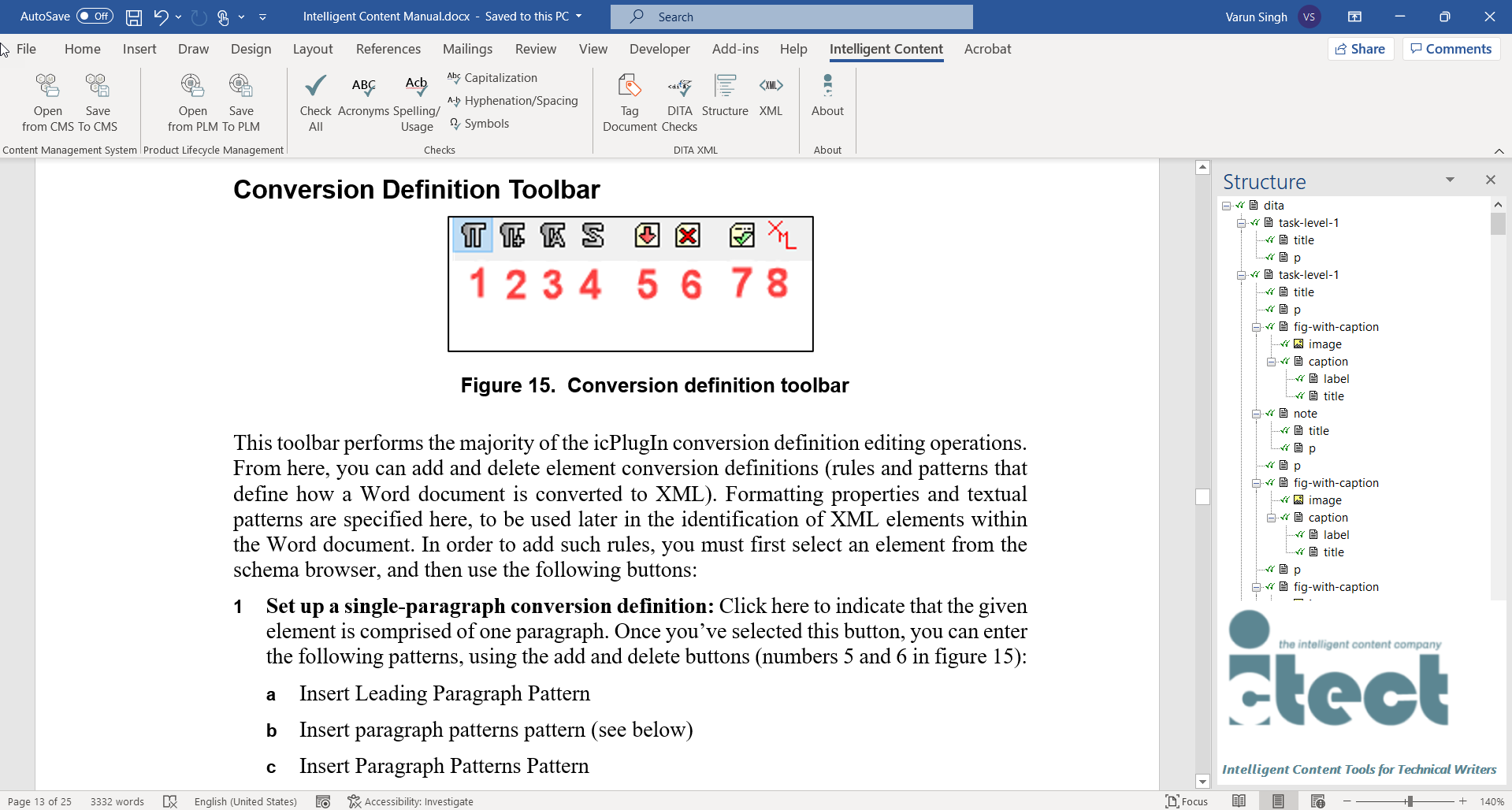
Task: Open document save location dropdown
Action: (579, 16)
